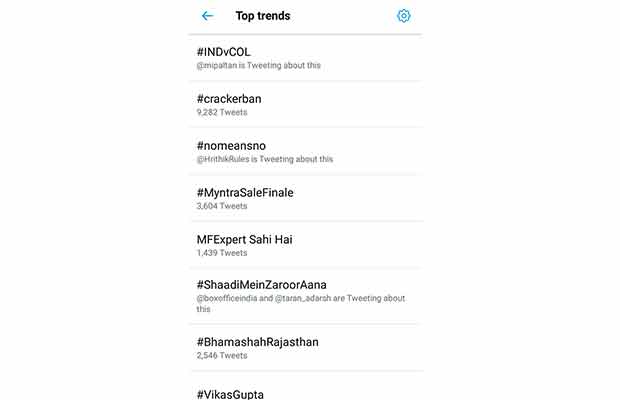Open the #MyntraSaleFinale trend
This screenshot has width=620, height=400.
(x=245, y=192)
